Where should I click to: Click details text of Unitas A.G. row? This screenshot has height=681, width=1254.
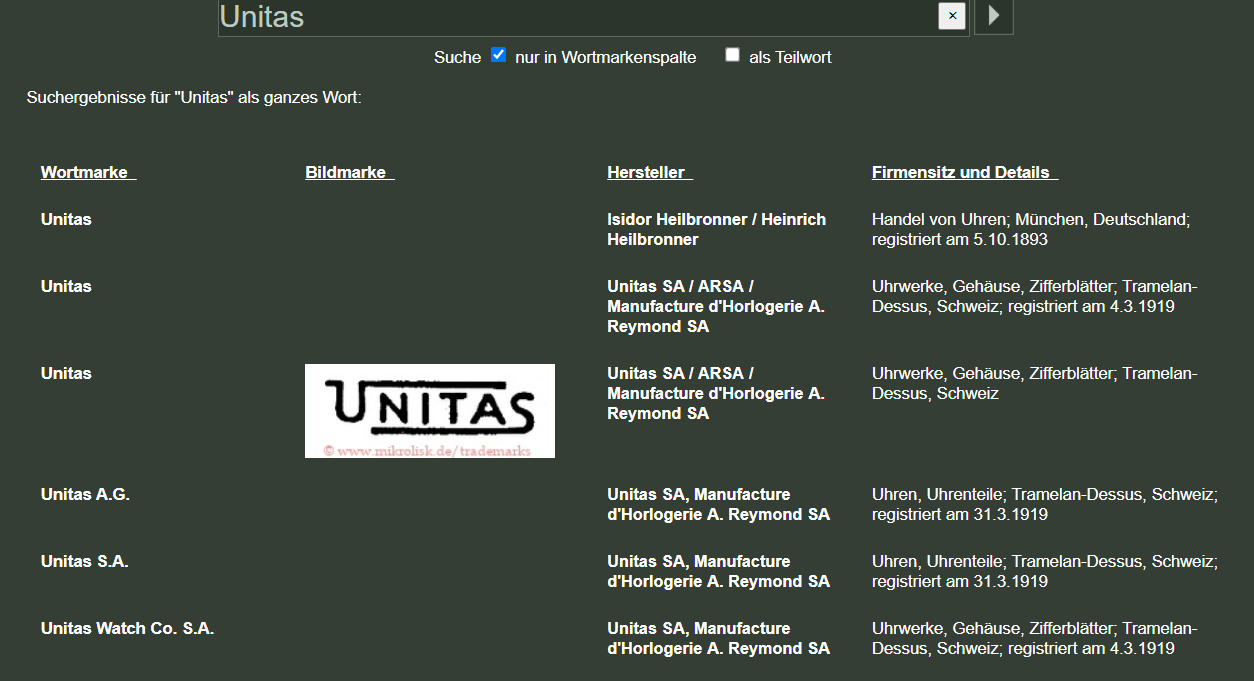point(1044,504)
